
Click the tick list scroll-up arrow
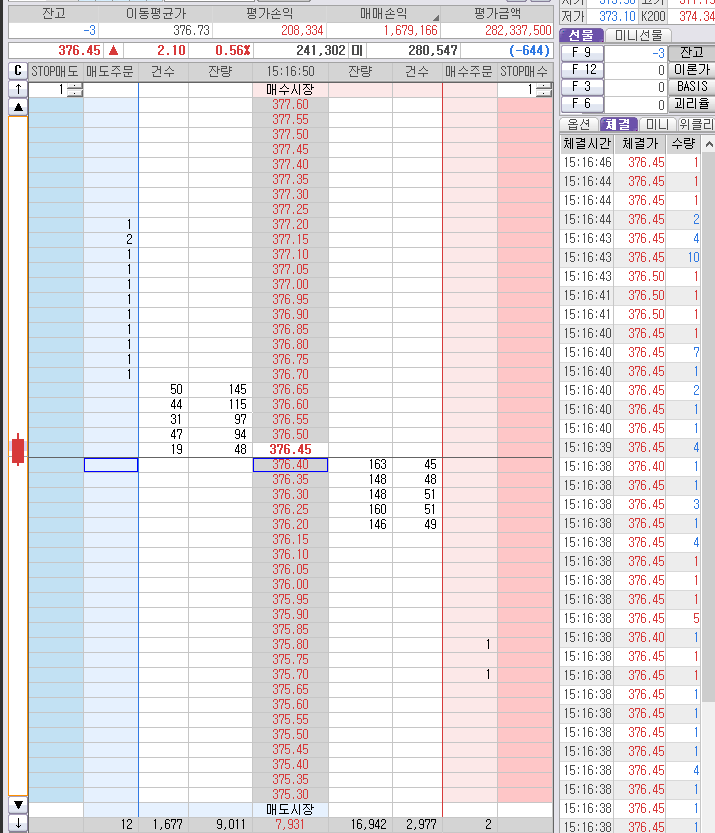(709, 144)
